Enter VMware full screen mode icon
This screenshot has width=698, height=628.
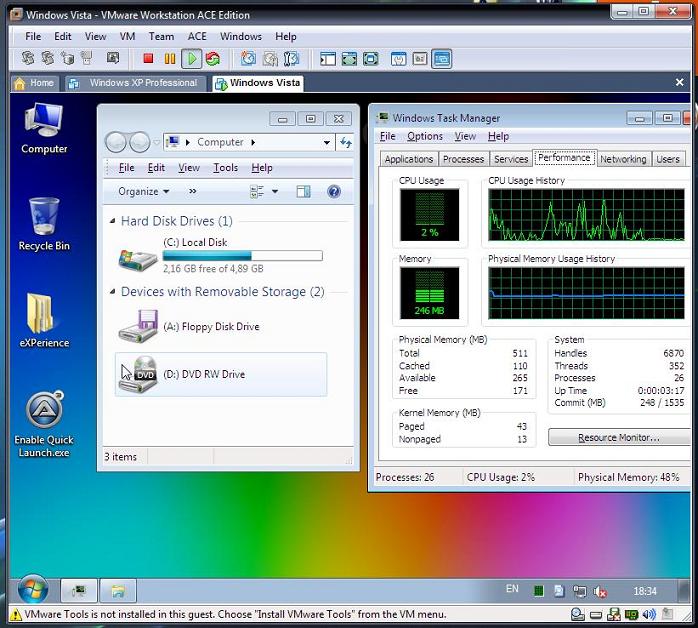coord(349,59)
